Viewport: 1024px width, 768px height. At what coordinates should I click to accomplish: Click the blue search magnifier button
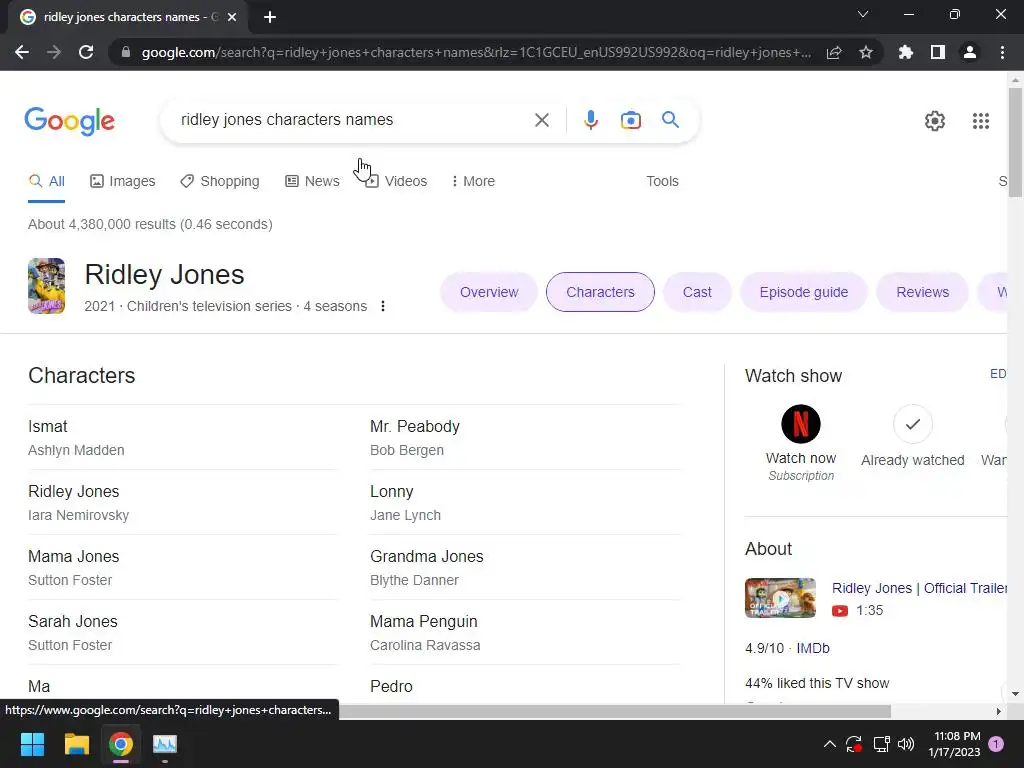(x=670, y=120)
